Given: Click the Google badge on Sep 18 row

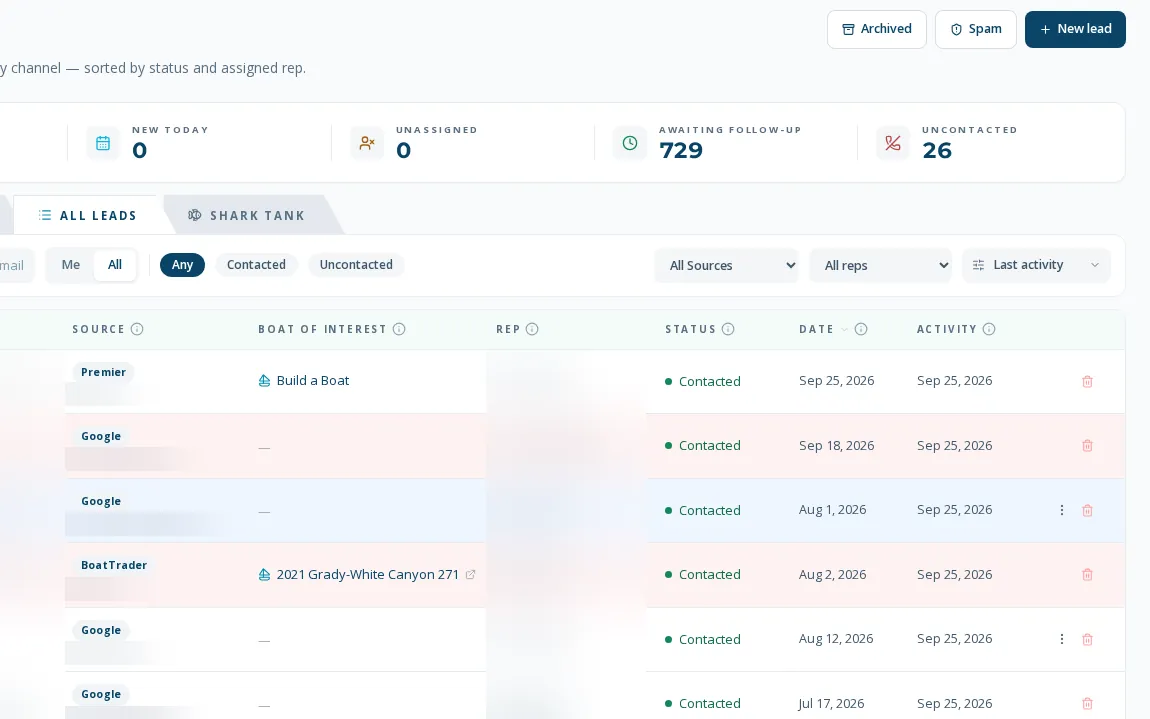Looking at the screenshot, I should [100, 436].
